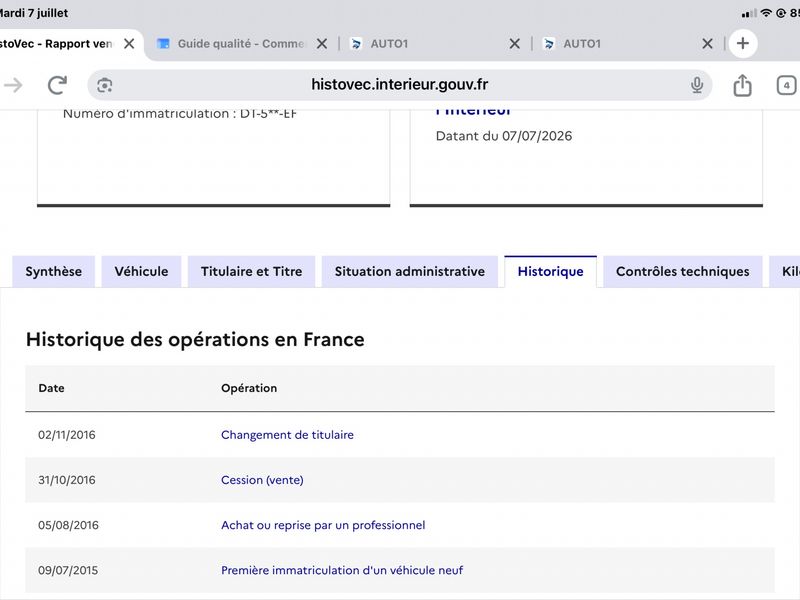Open the Google Lens camera search icon
The height and width of the screenshot is (600, 800).
pos(105,85)
